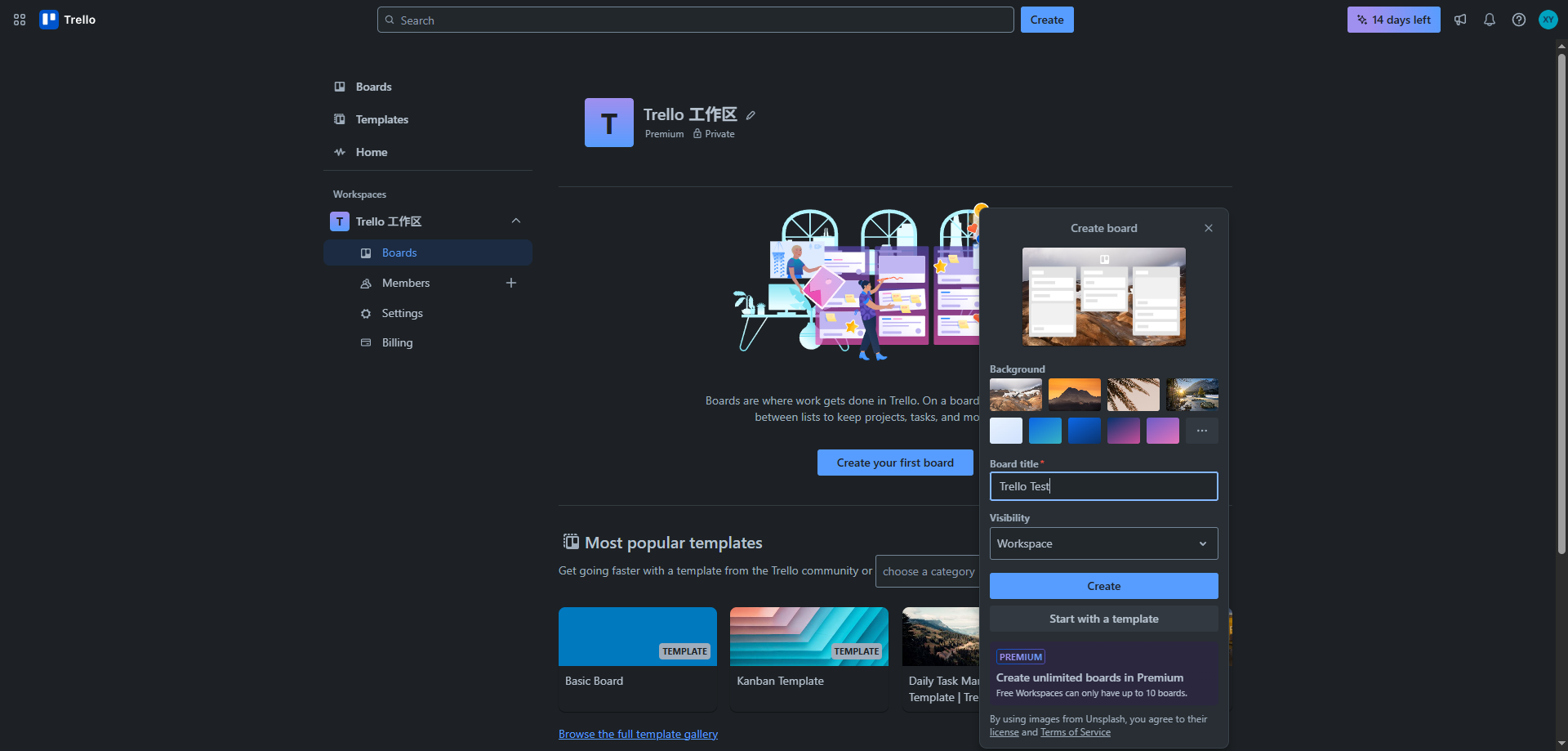Viewport: 1568px width, 751px height.
Task: Open the notifications bell icon
Action: point(1490,20)
